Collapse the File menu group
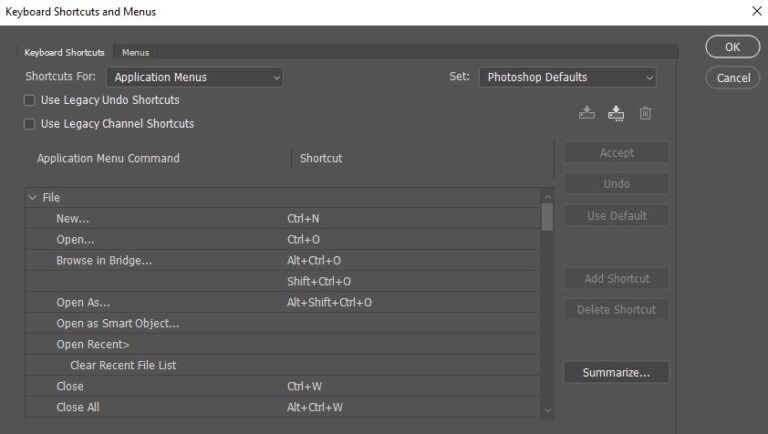Viewport: 768px width, 434px height. point(32,198)
